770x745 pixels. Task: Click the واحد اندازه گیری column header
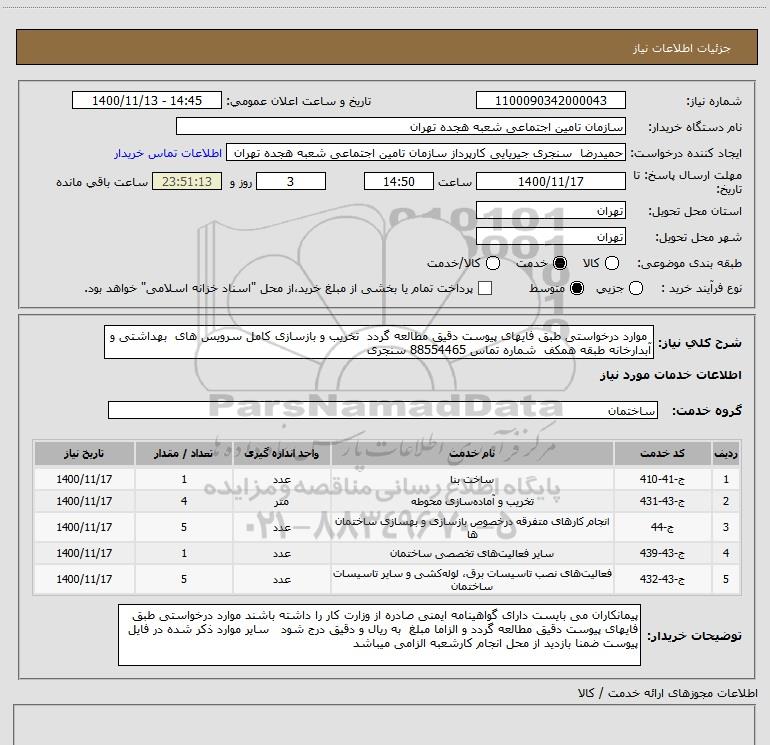(281, 453)
